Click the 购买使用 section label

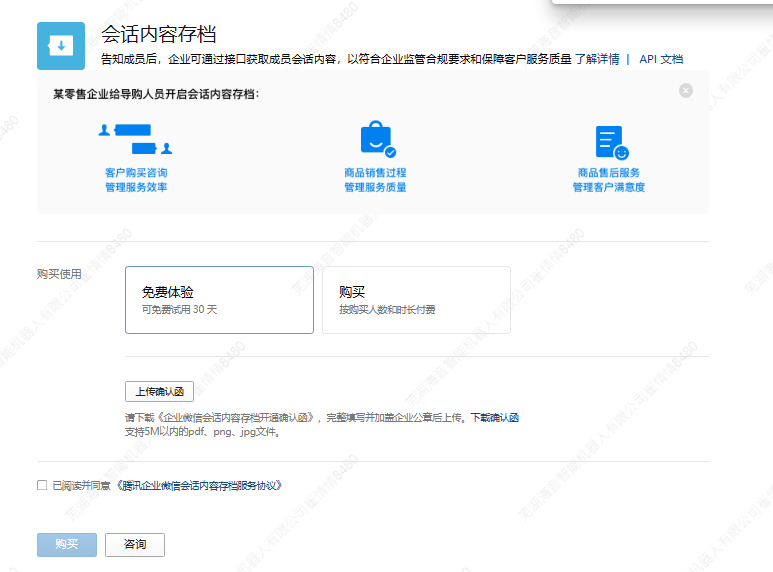(x=59, y=274)
